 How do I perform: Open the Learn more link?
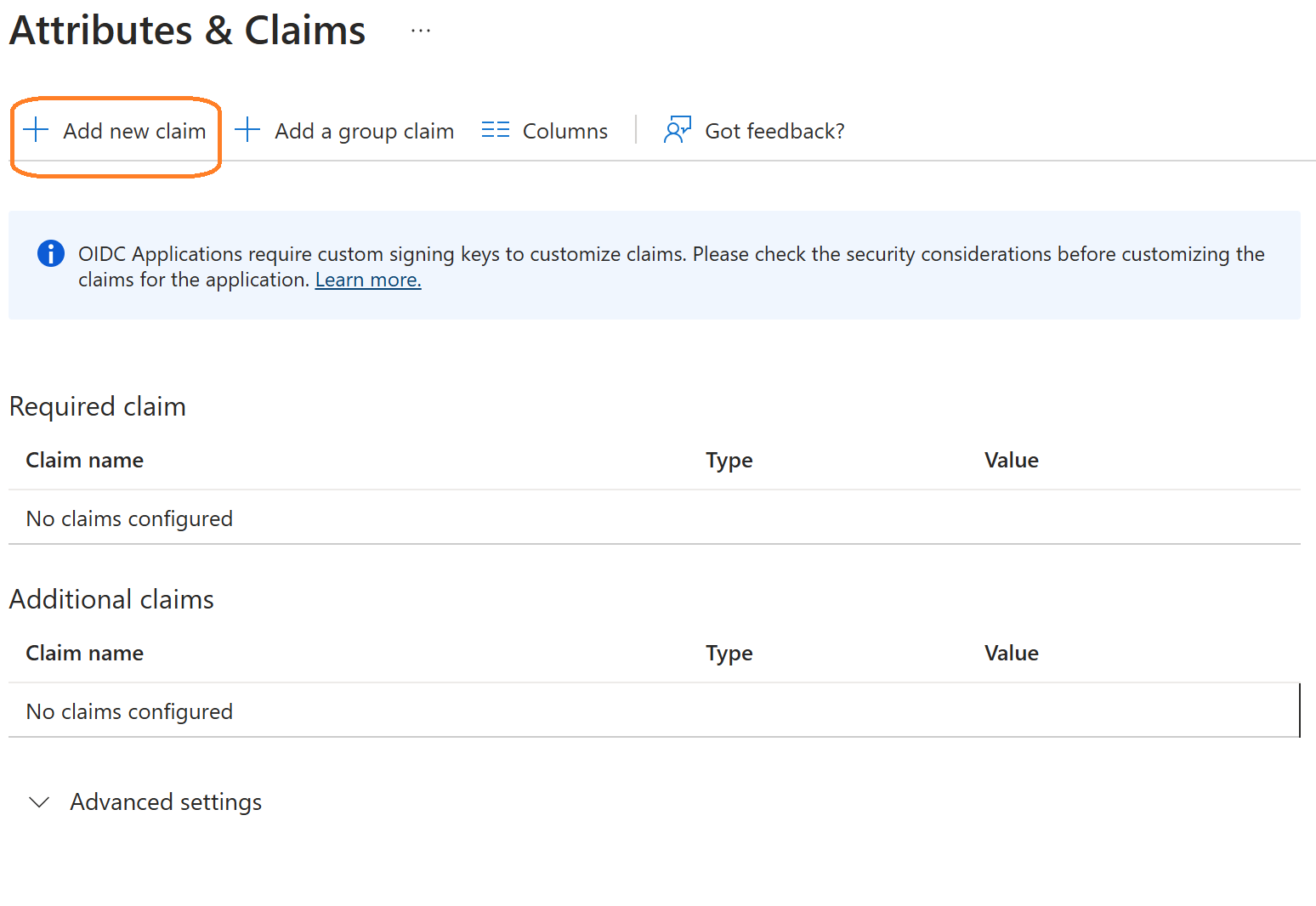point(368,280)
